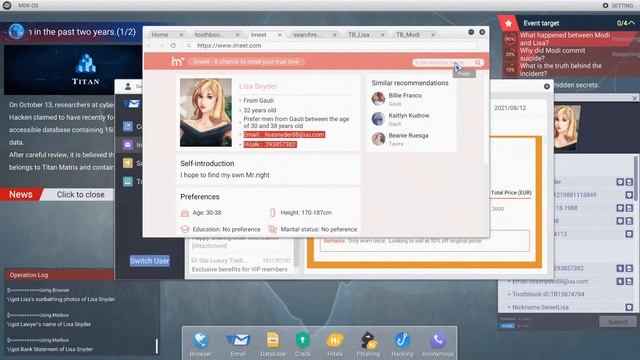The image size is (640, 360).
Task: Click the Operation Log header
Action: pyautogui.click(x=60, y=275)
